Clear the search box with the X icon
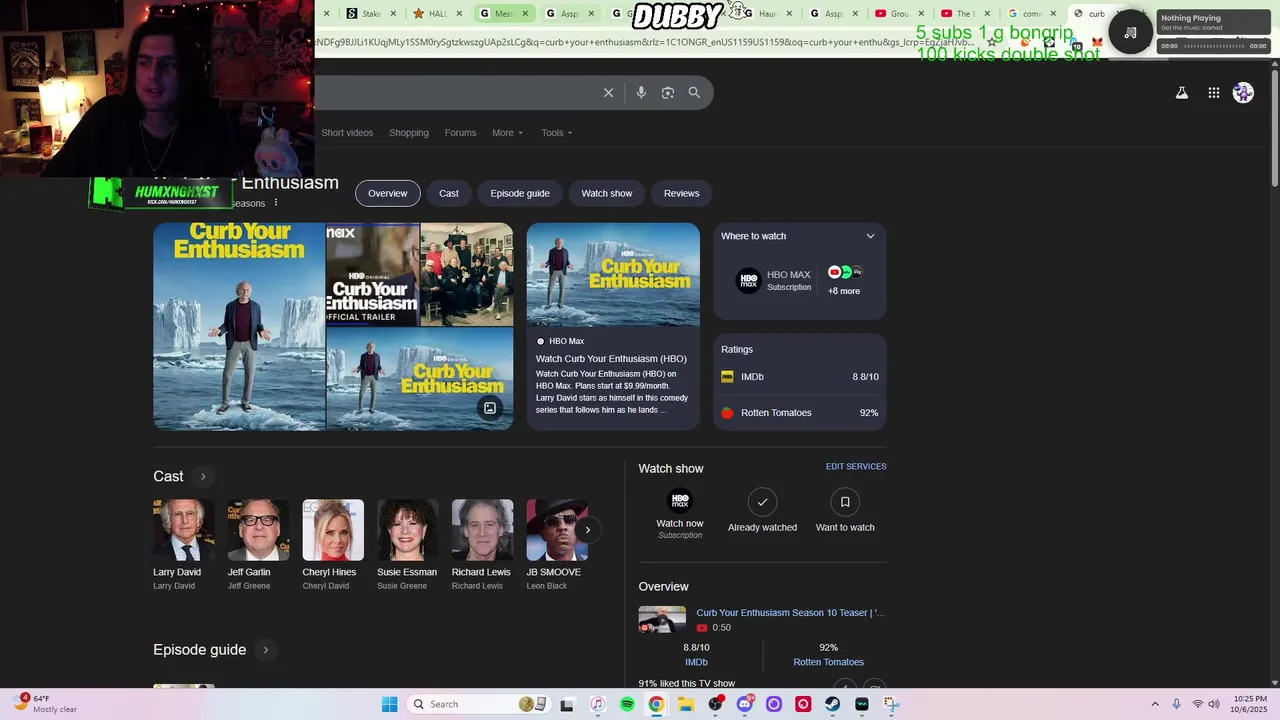 click(x=608, y=93)
